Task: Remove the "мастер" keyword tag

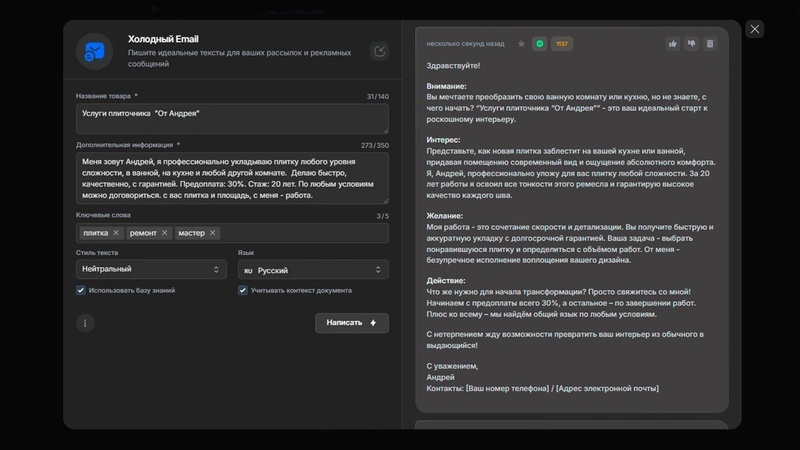Action: (x=212, y=233)
